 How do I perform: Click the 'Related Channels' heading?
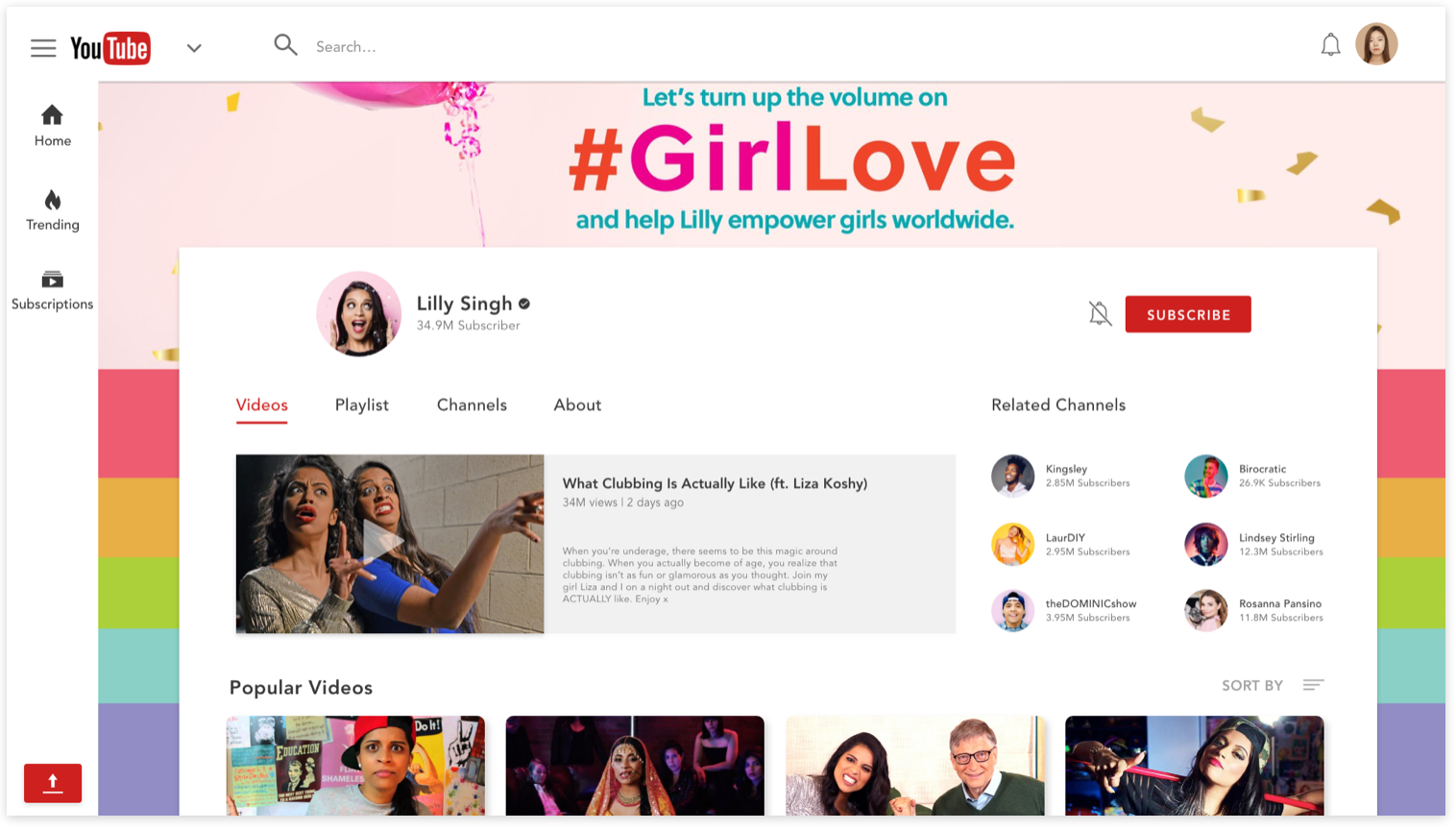click(x=1058, y=404)
